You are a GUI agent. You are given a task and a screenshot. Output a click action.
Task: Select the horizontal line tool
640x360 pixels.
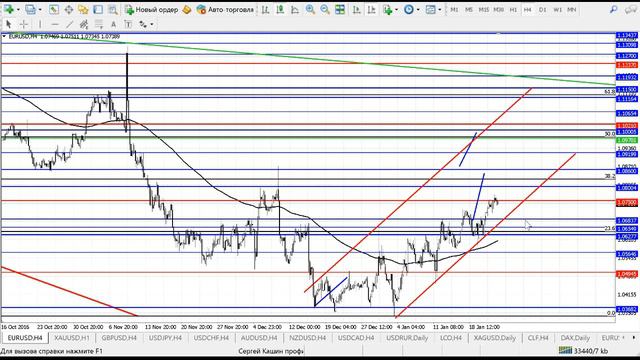coord(55,24)
